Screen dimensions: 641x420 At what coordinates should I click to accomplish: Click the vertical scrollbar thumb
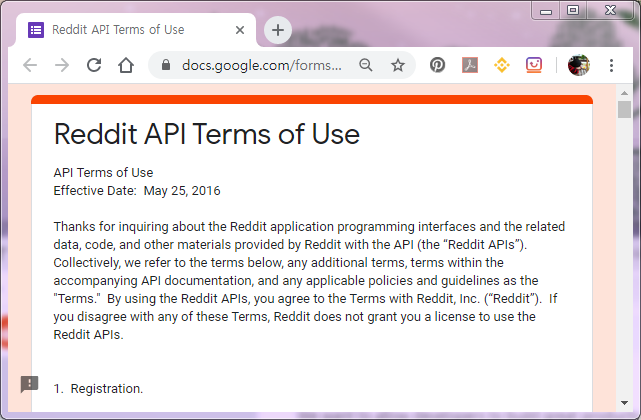coord(624,109)
